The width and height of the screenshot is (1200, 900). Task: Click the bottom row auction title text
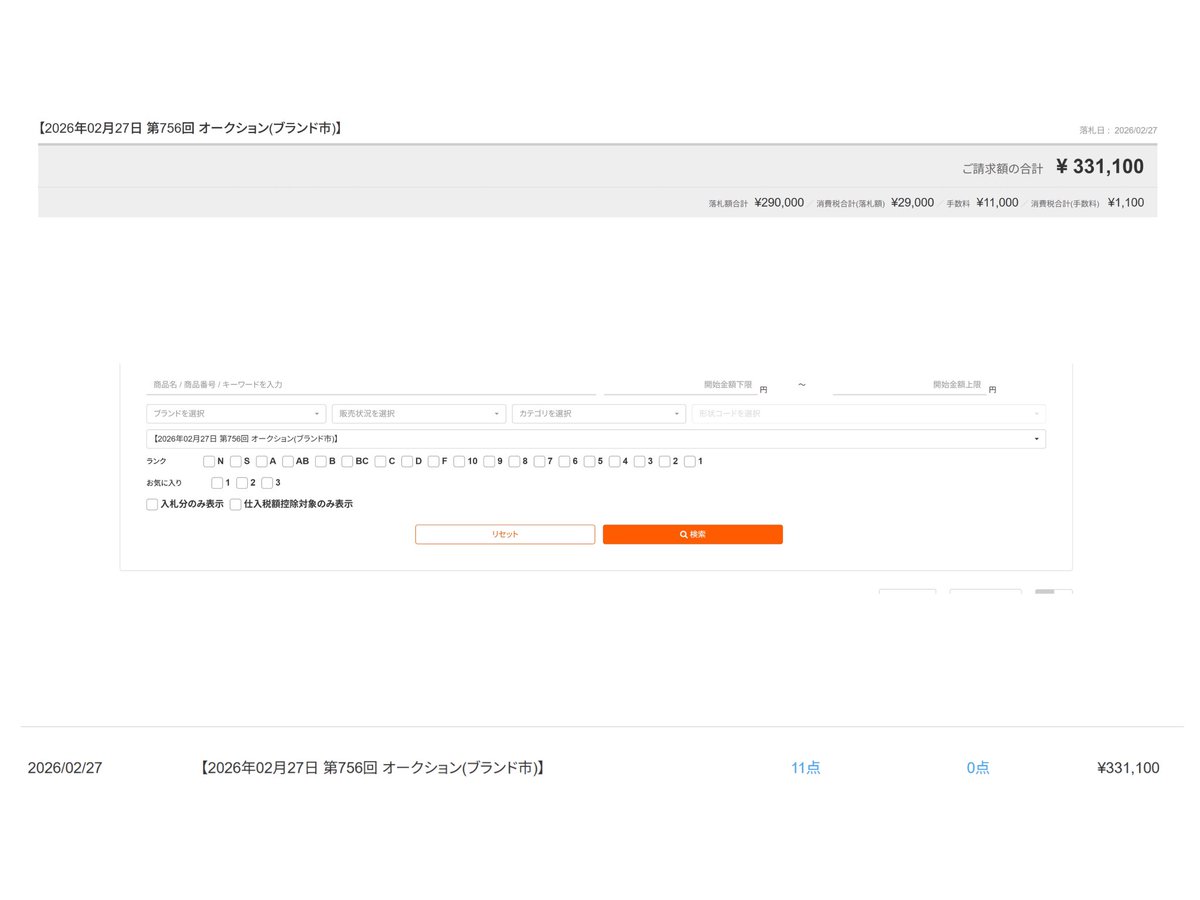372,768
